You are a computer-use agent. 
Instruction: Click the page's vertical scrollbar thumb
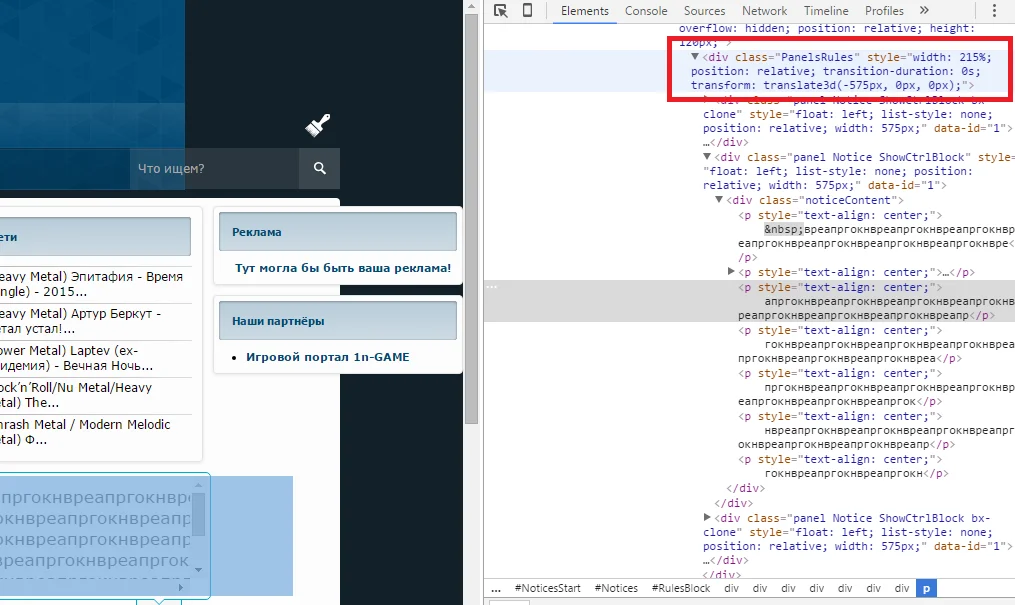coord(471,220)
